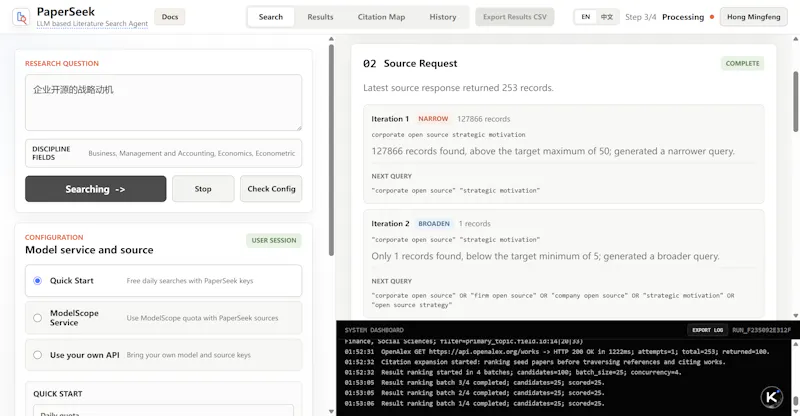Image resolution: width=800 pixels, height=416 pixels.
Task: Click the run ID RUN_F235092E312F
Action: pos(761,330)
